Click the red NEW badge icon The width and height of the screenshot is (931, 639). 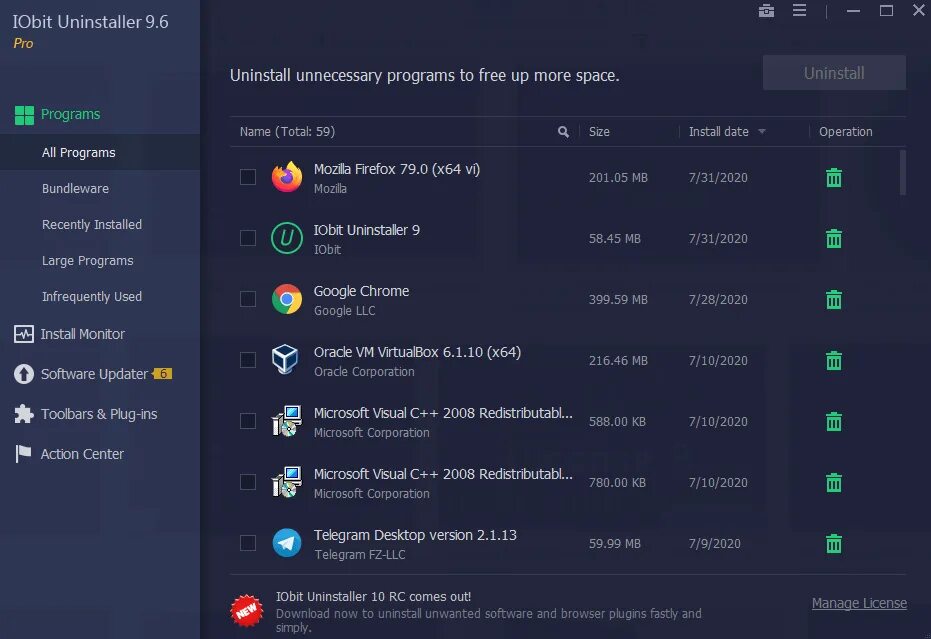coord(246,610)
